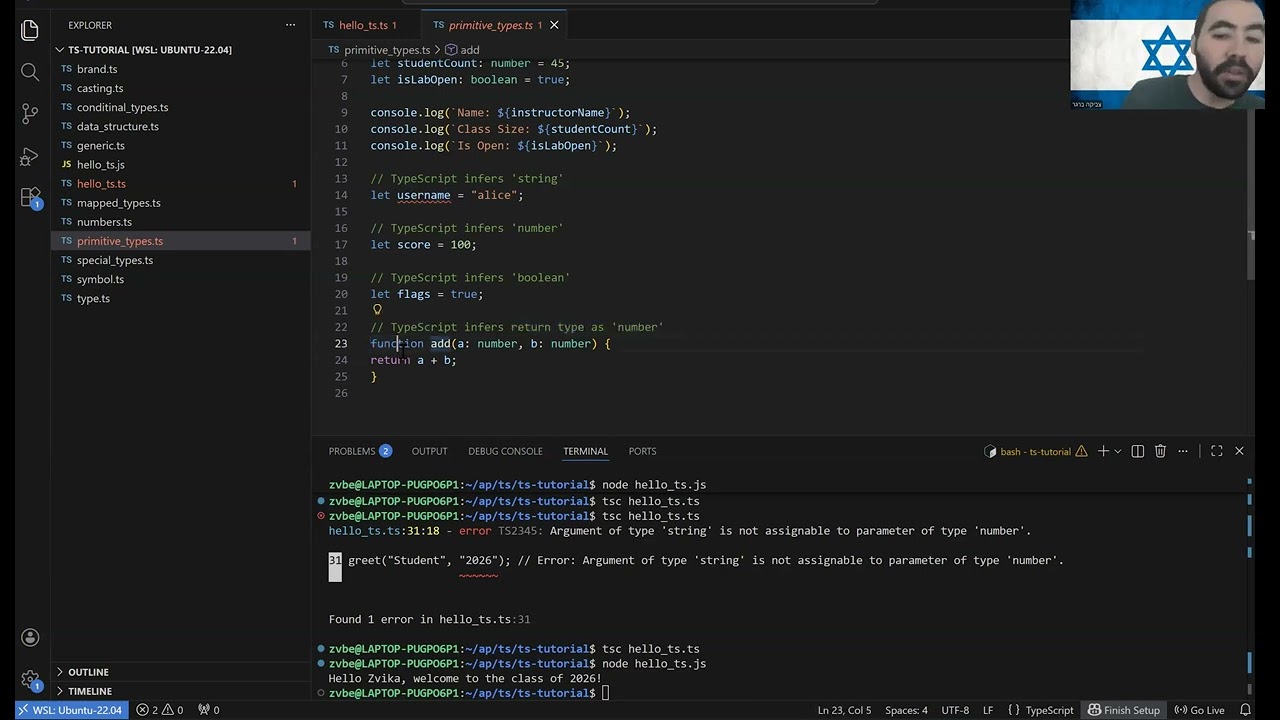Viewport: 1280px width, 720px height.
Task: Click Finish Setup in status bar
Action: (1123, 710)
